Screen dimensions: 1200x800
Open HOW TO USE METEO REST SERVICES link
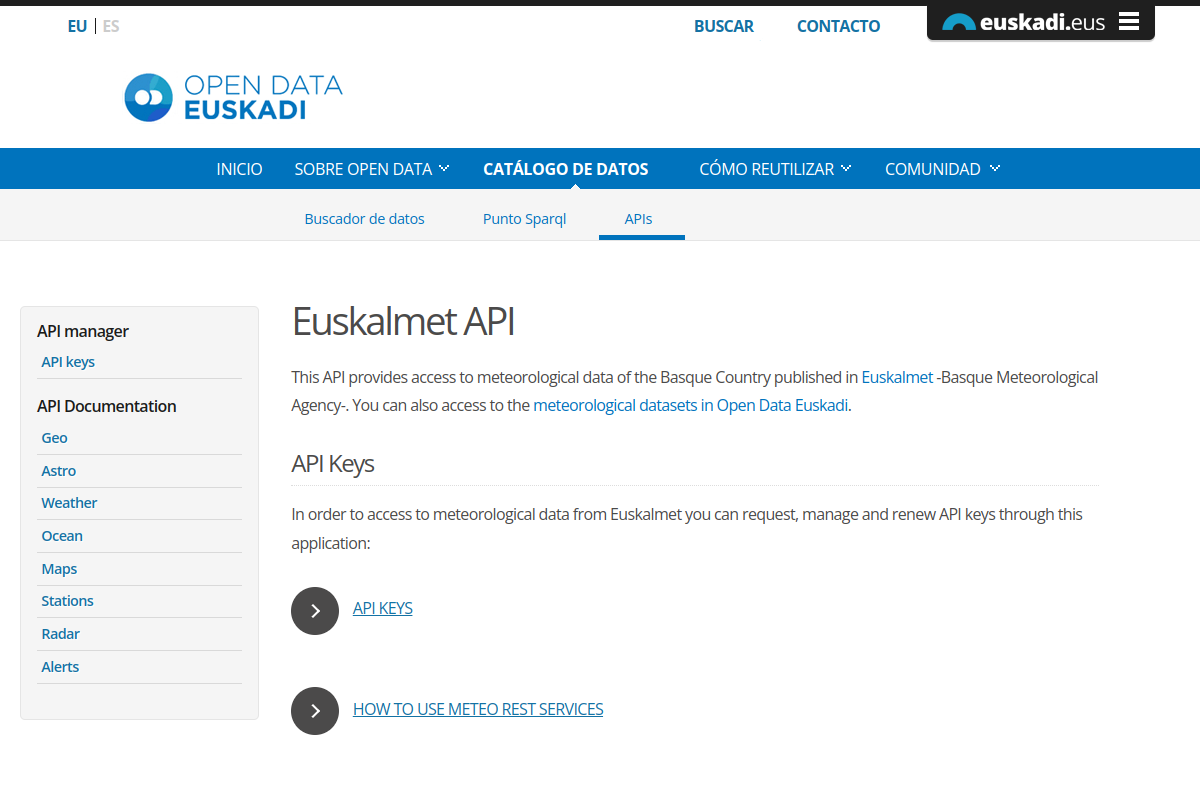[478, 709]
